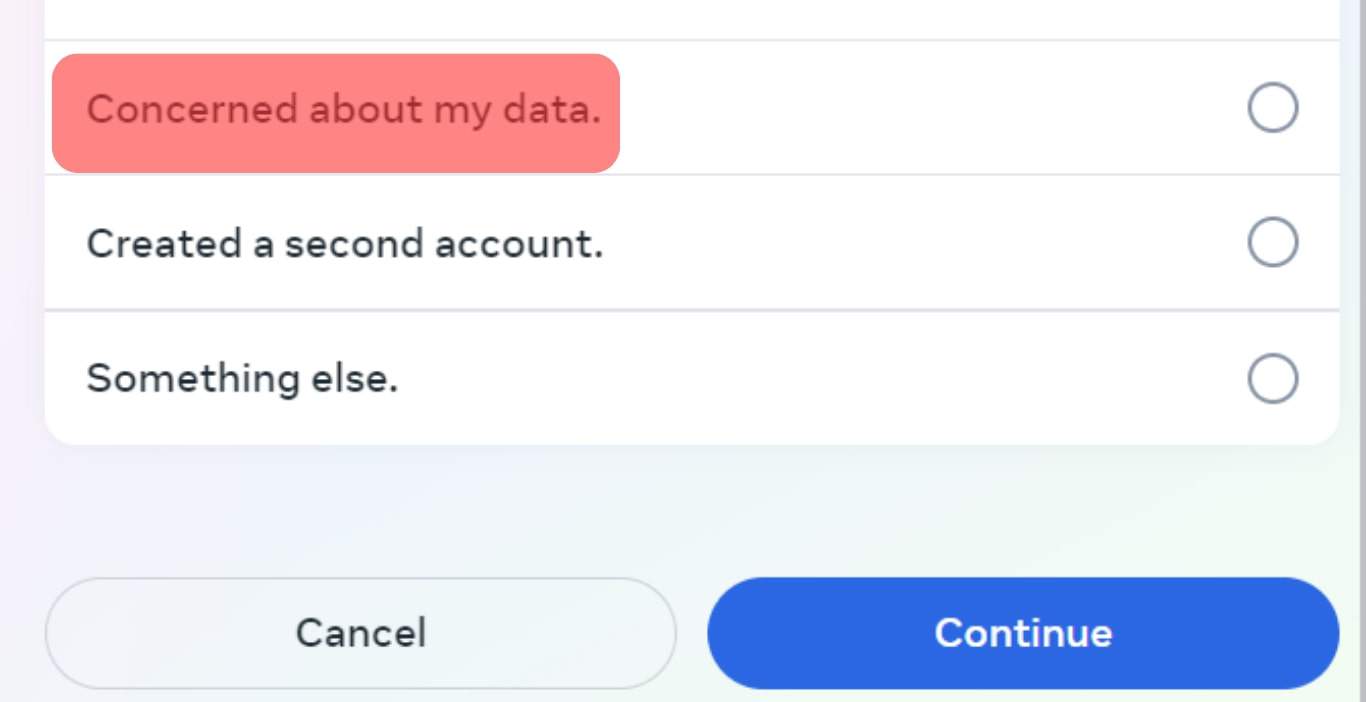This screenshot has height=702, width=1366.
Task: Choose the red-highlighted 'Concerned about my data.' option
Action: click(336, 113)
